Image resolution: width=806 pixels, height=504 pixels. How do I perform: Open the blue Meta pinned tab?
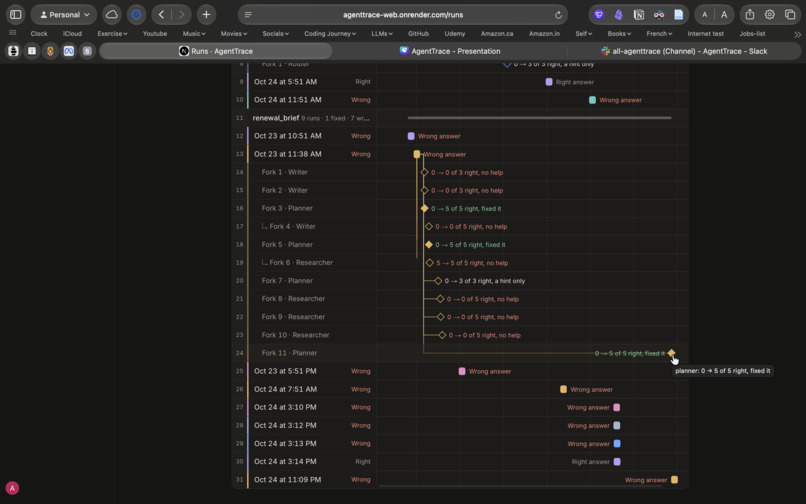[x=69, y=51]
